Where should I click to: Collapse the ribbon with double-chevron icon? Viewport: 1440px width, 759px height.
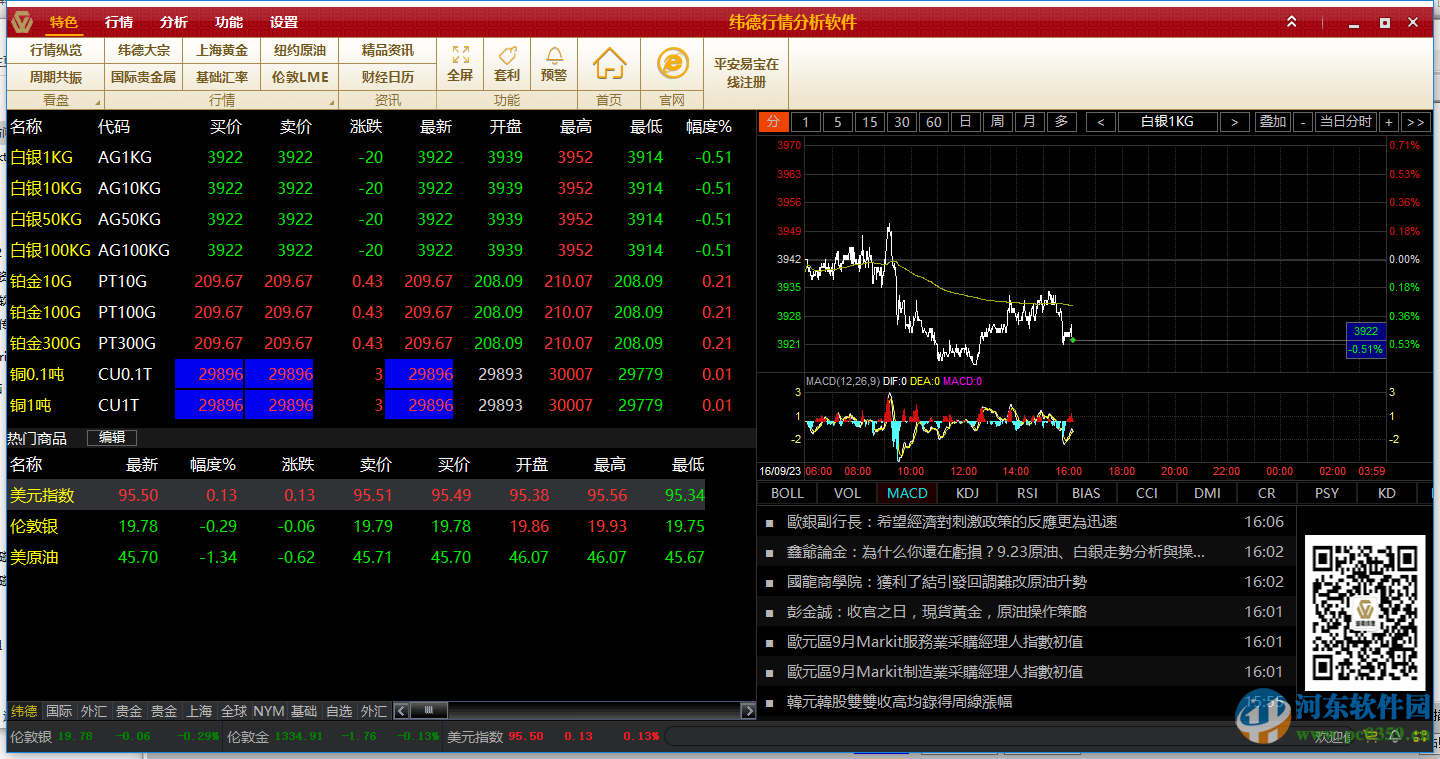coord(1291,22)
